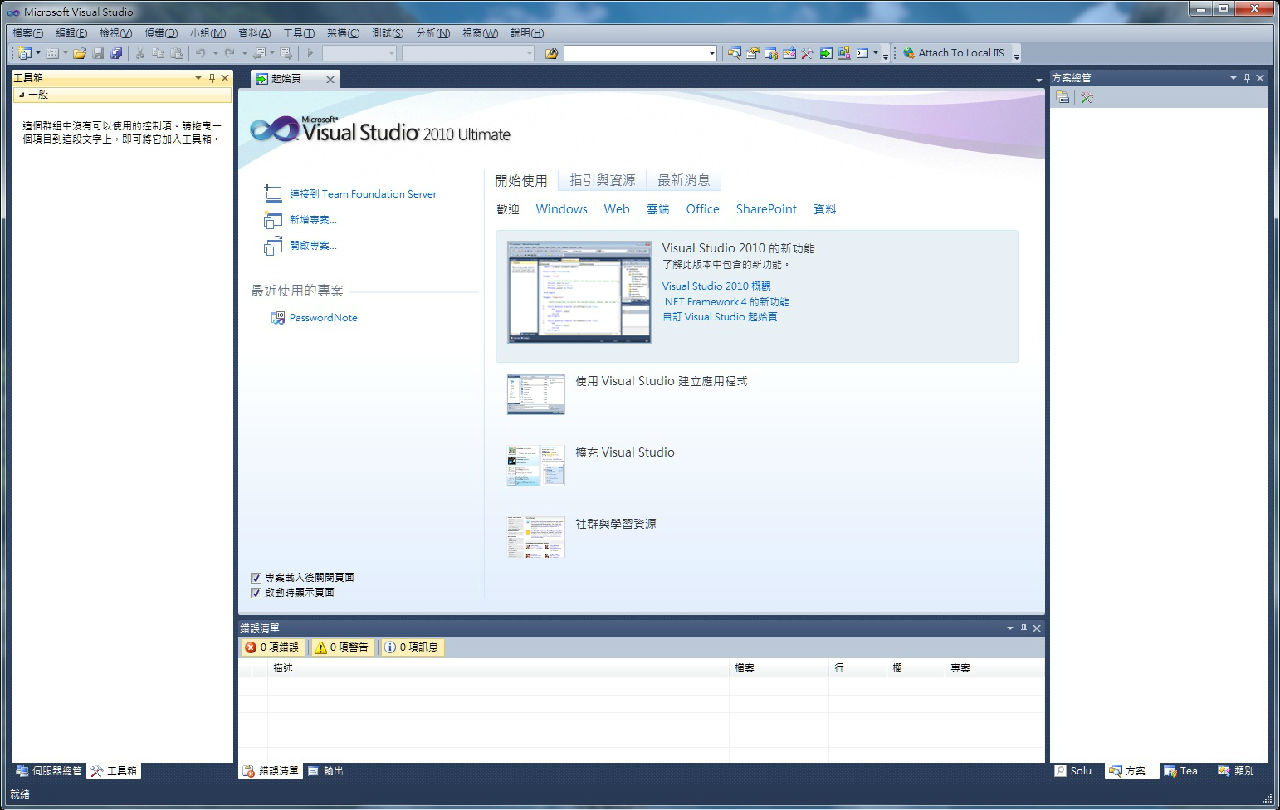
Task: Toggle show page on startup checkbox
Action: click(256, 593)
